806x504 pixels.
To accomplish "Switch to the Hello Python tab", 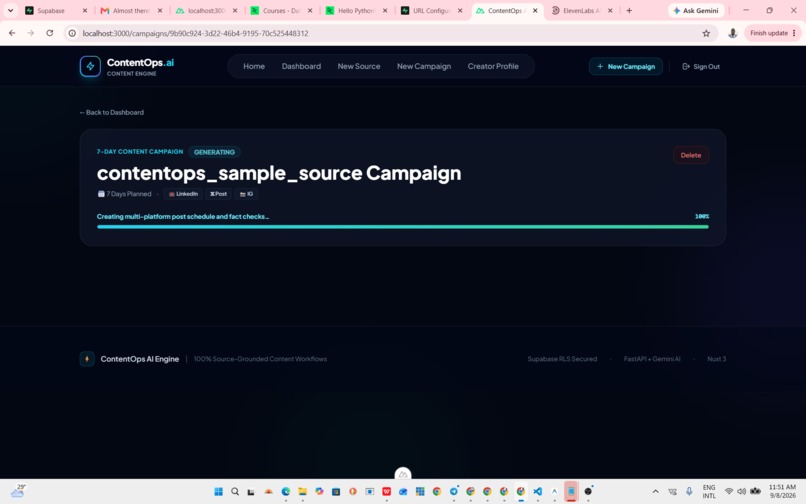I will pyautogui.click(x=355, y=10).
